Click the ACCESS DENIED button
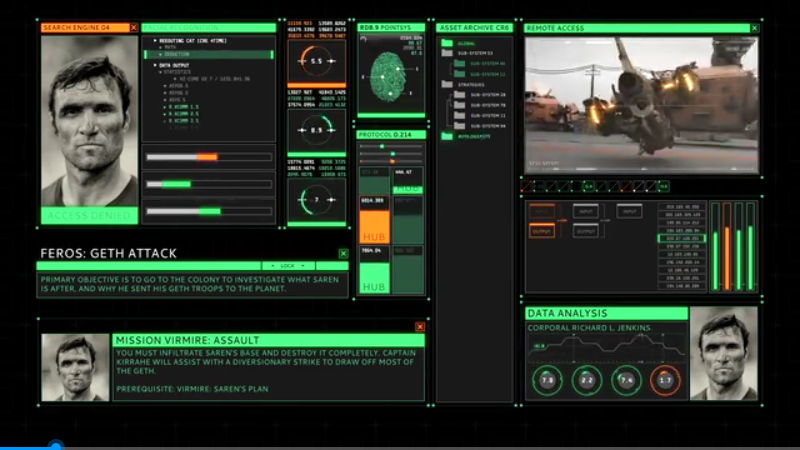The image size is (800, 450). (x=89, y=216)
